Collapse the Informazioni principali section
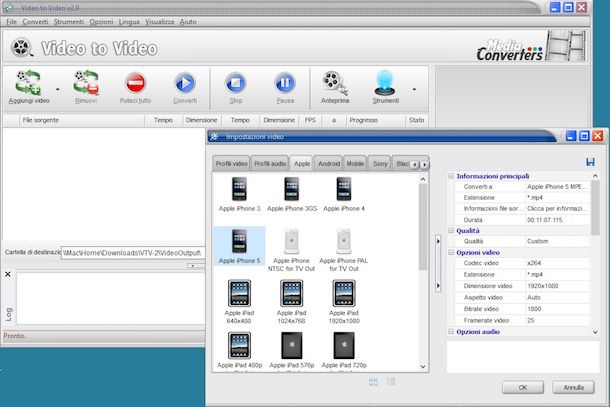 [451, 176]
